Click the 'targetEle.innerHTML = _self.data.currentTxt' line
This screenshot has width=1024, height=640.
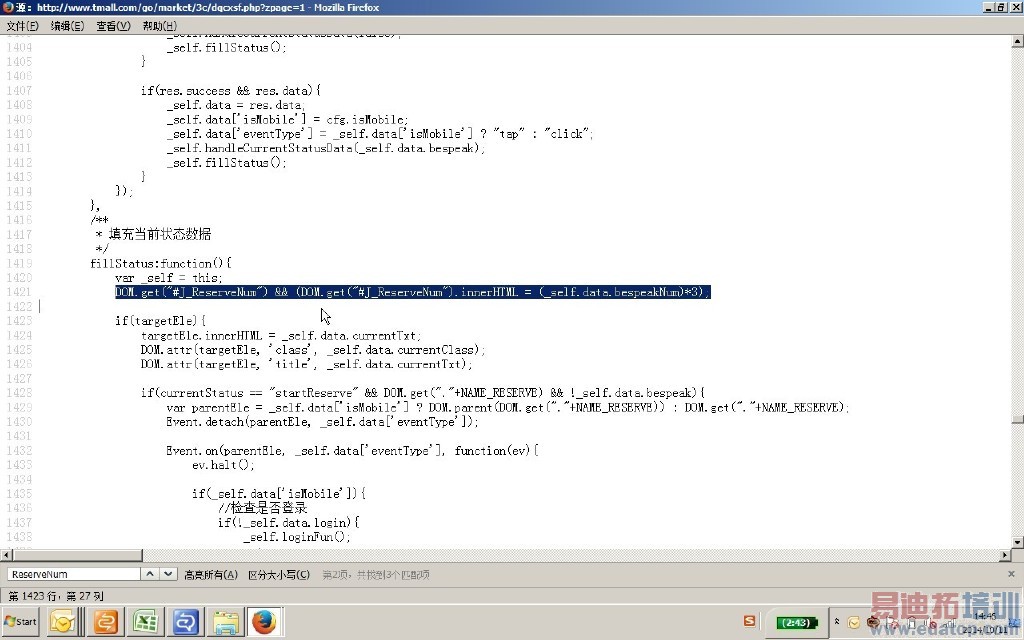(281, 336)
